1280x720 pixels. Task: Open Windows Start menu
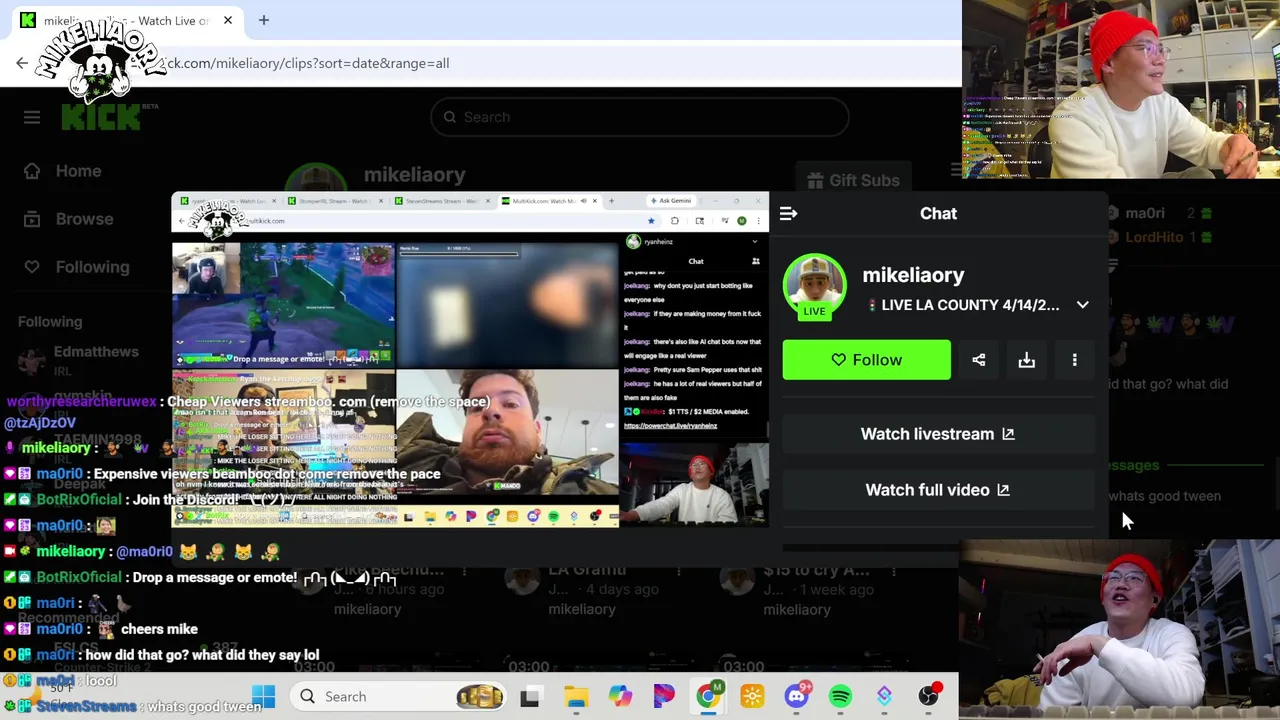tap(263, 696)
